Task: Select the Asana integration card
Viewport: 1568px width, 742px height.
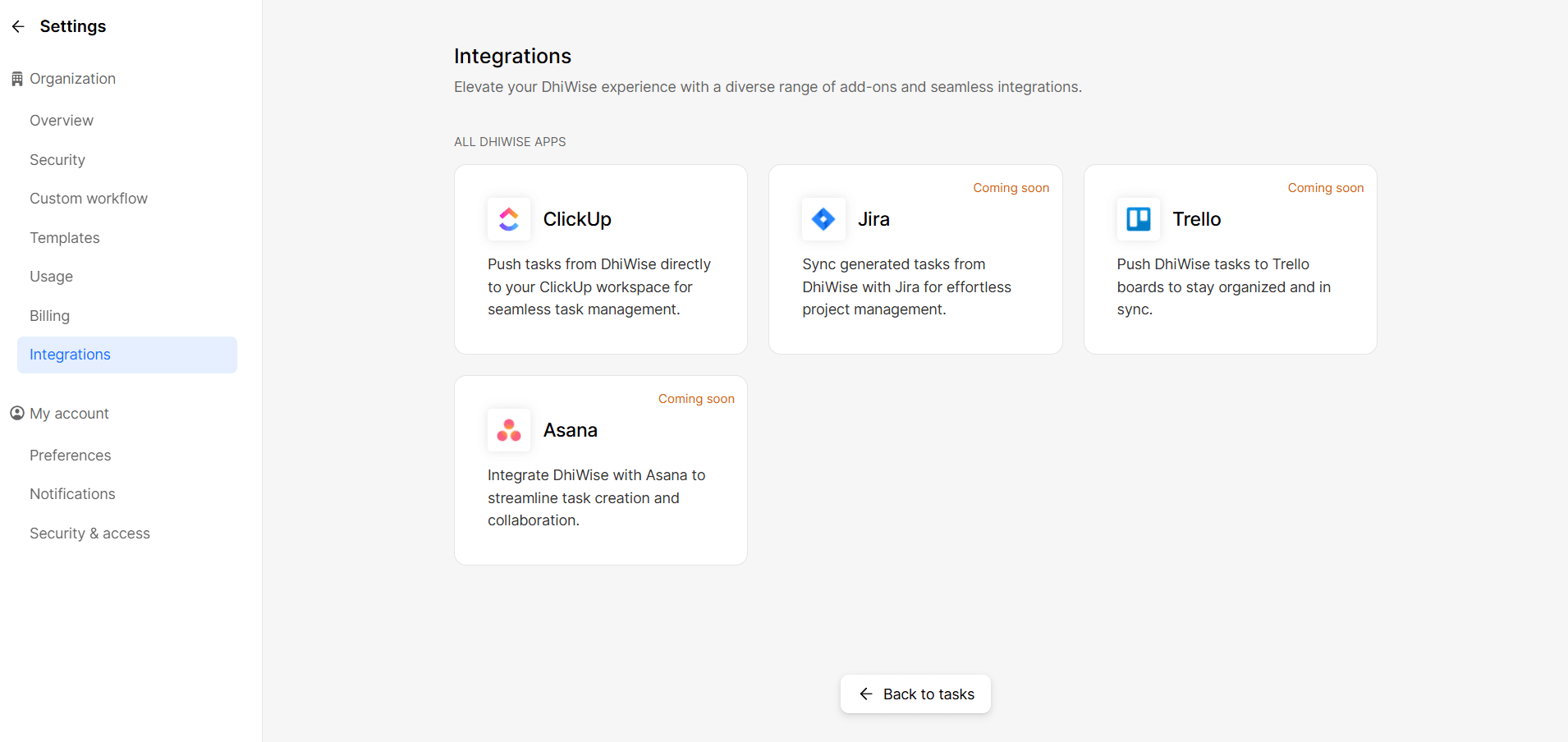Action: 601,470
